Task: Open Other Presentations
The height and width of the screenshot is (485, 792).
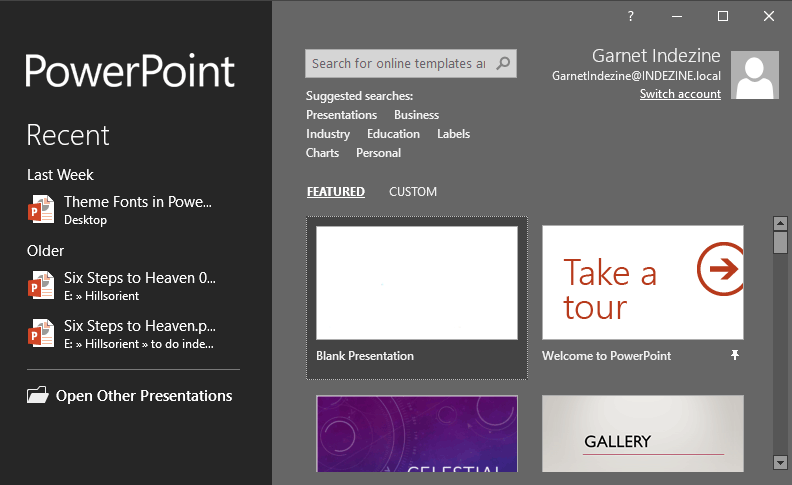Action: coord(129,395)
